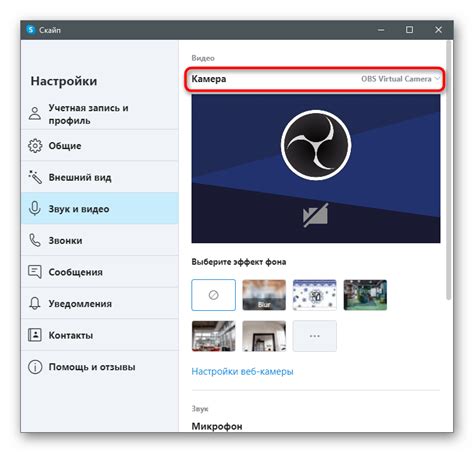Apply the Blur background effect
474x453 pixels.
pos(264,295)
